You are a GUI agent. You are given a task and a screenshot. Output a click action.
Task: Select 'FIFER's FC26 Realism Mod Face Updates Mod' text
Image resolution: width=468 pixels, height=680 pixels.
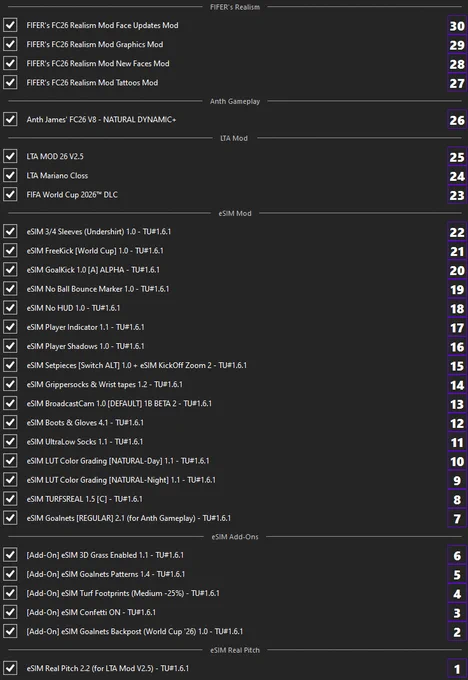point(102,25)
